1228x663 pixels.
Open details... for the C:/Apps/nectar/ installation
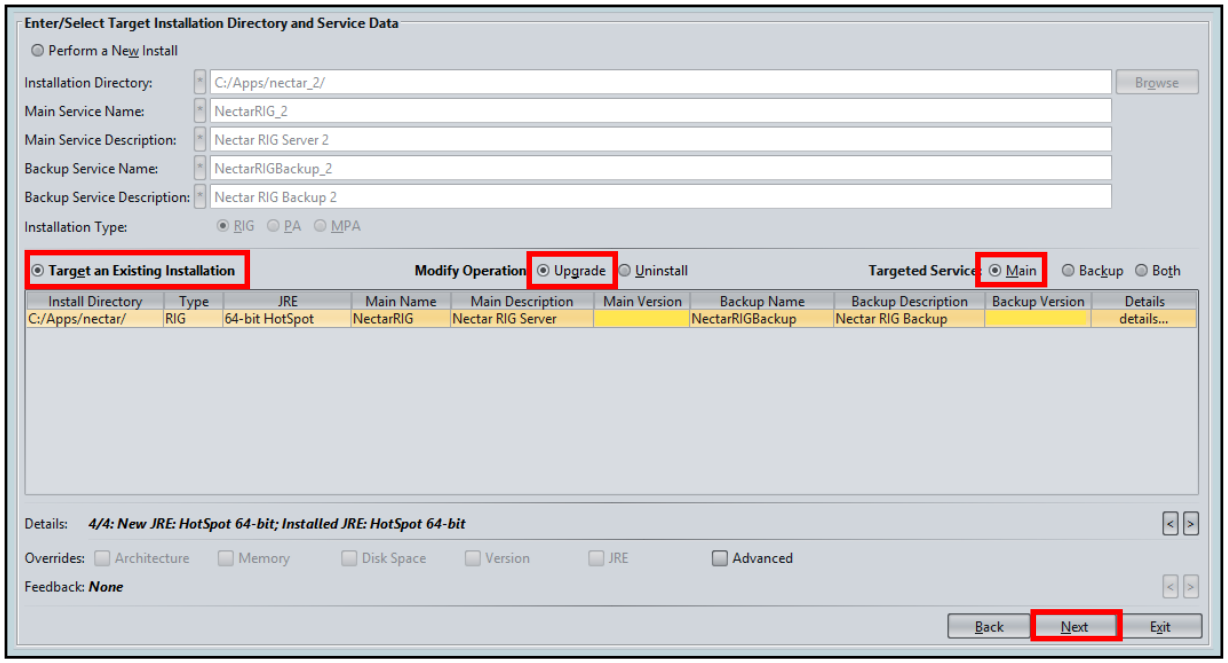(1145, 319)
